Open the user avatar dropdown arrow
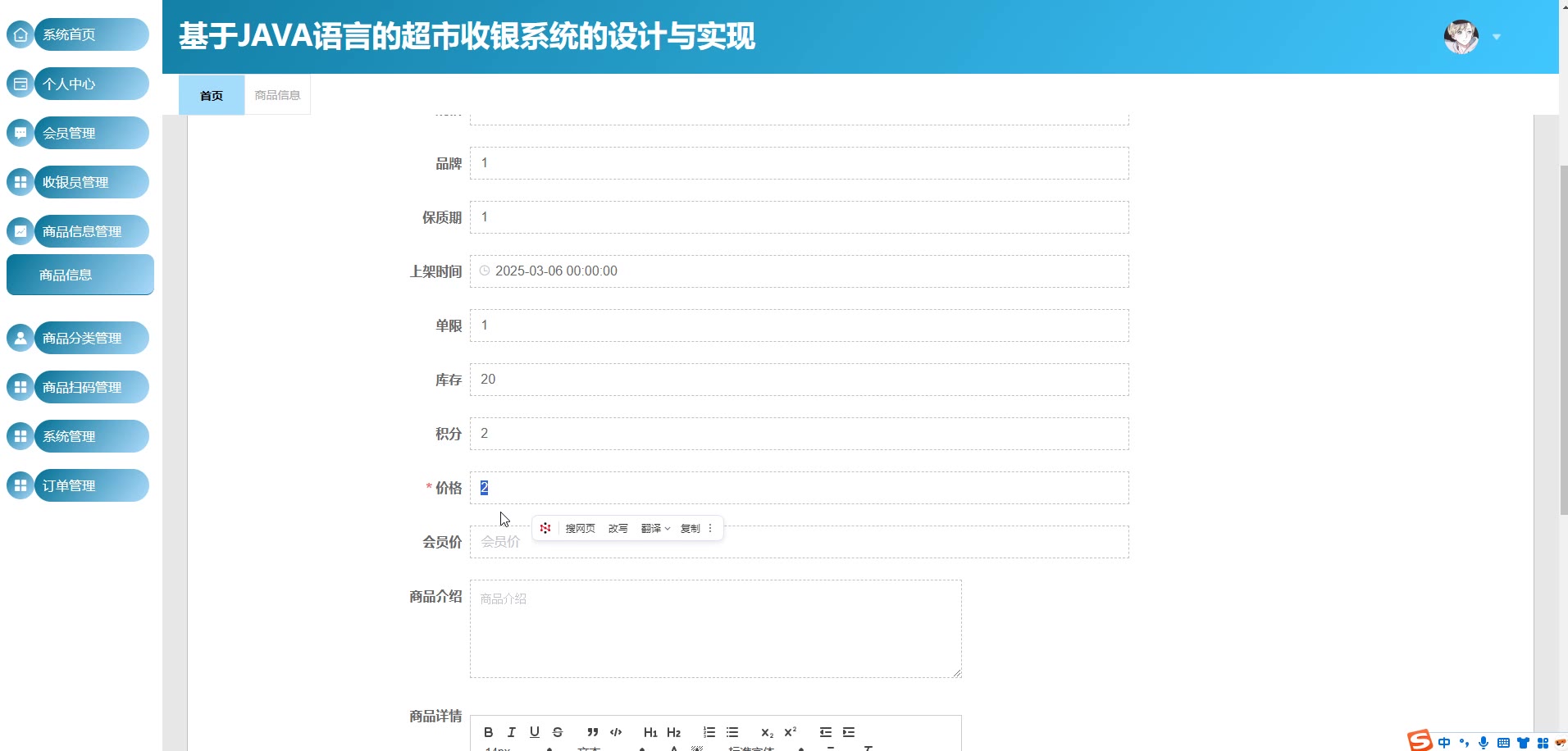The width and height of the screenshot is (1568, 751). pos(1497,37)
